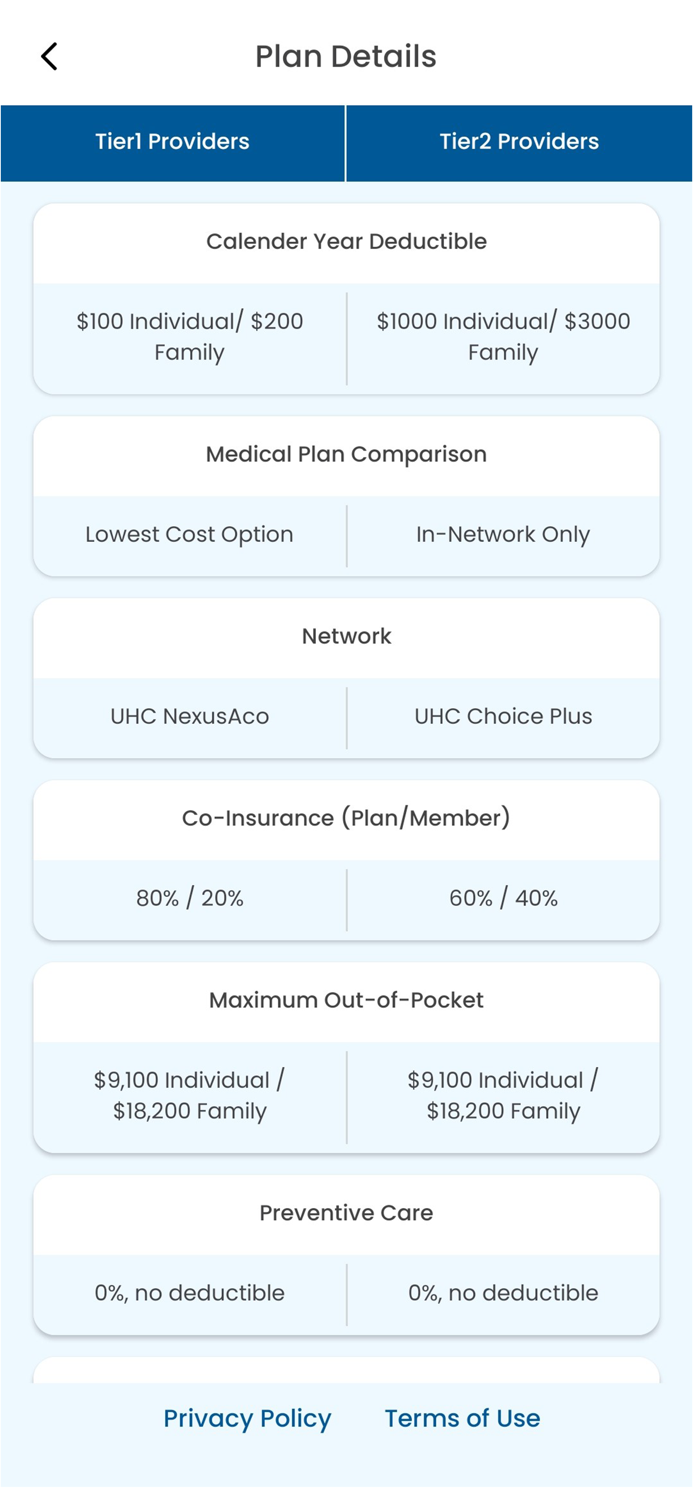Click the Preventive Care section header
Image resolution: width=693 pixels, height=1500 pixels.
click(346, 1213)
